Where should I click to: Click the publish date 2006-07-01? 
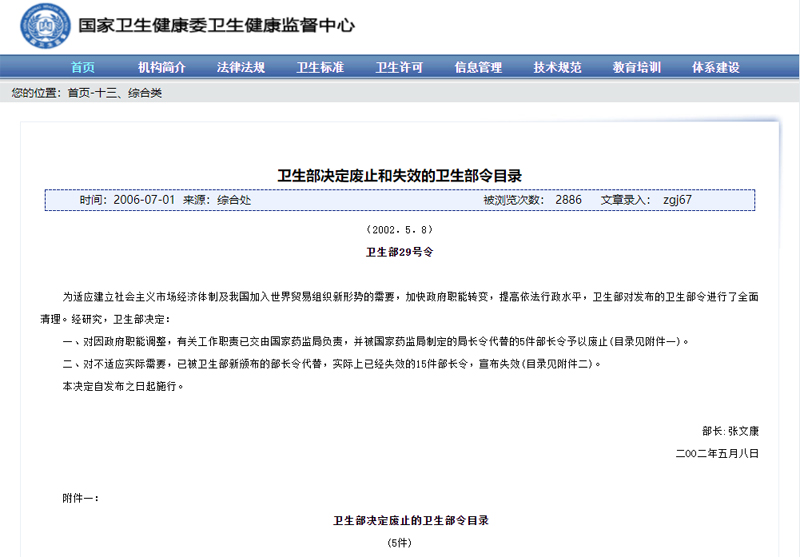144,200
